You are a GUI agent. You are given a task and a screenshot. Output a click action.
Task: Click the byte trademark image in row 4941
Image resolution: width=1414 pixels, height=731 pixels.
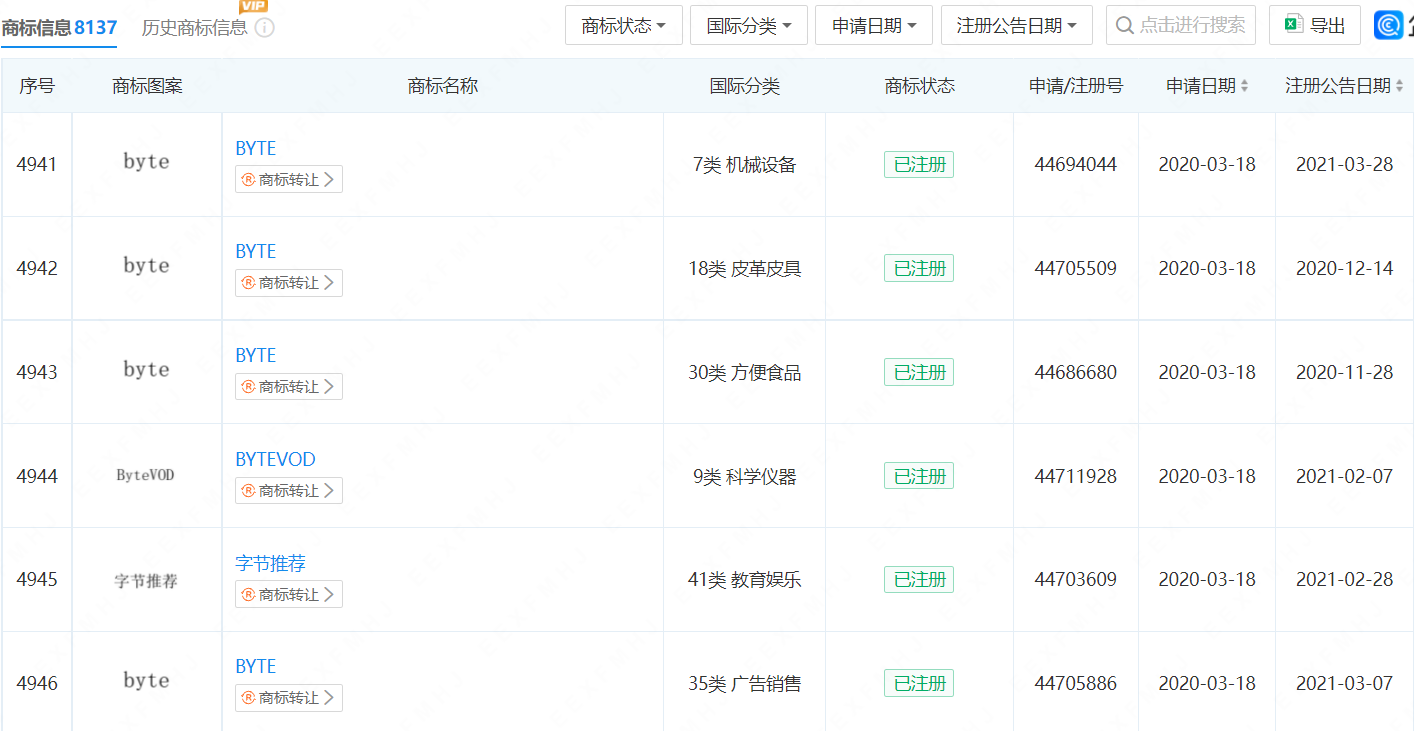point(146,162)
